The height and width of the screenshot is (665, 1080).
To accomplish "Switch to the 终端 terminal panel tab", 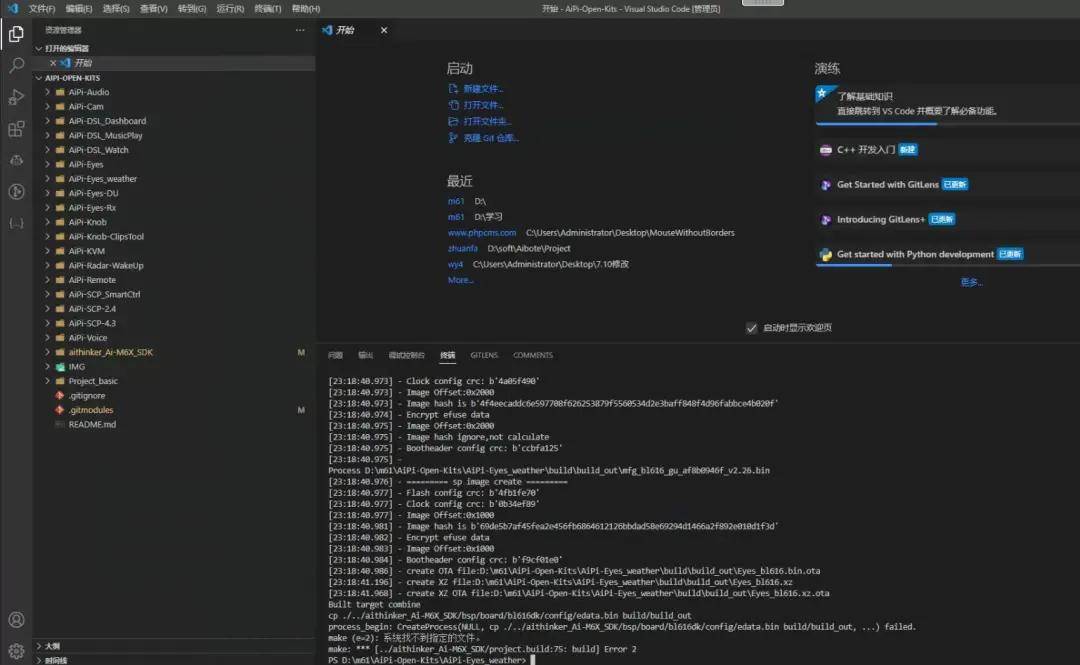I will tap(448, 356).
